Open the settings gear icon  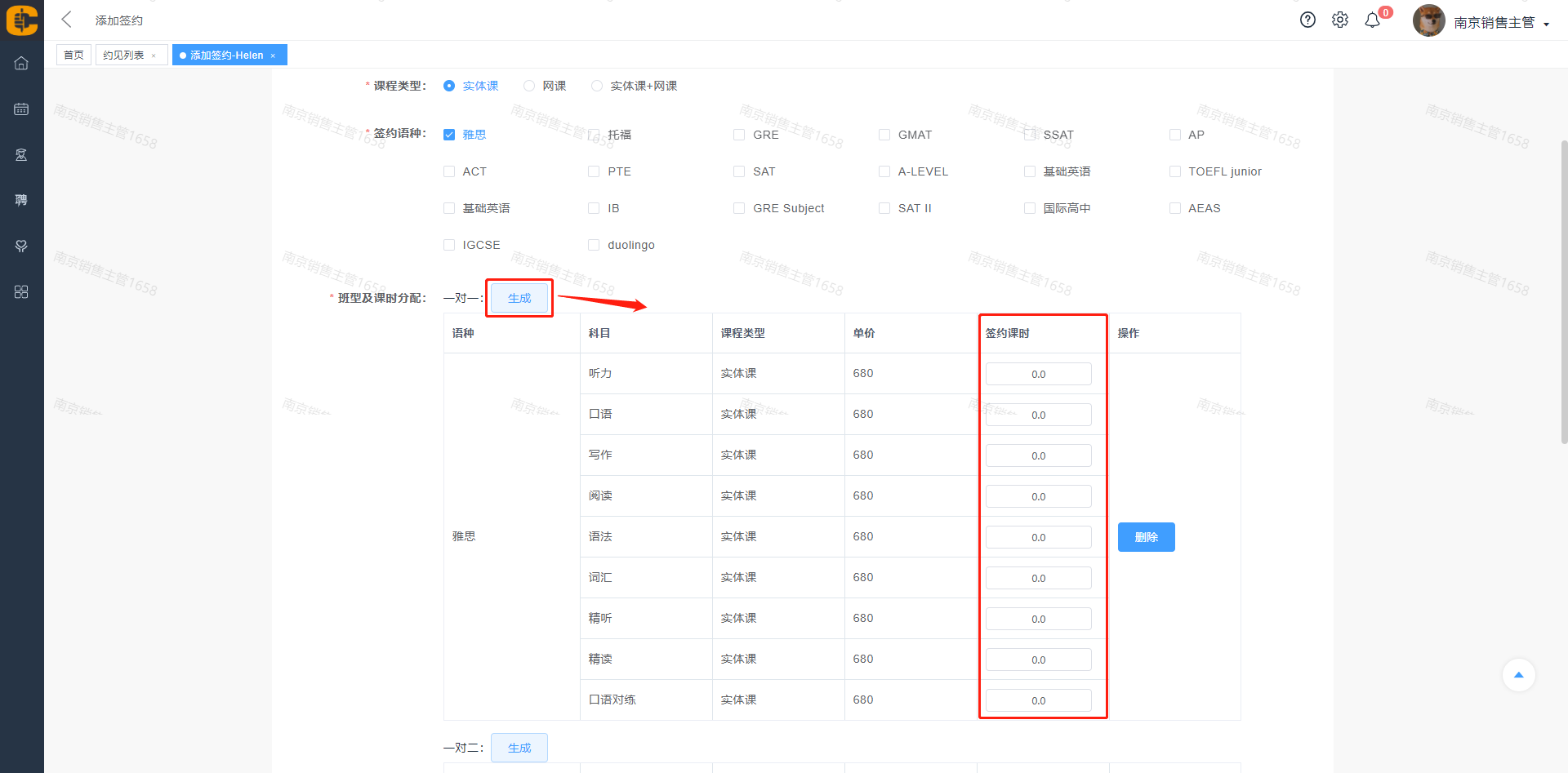pyautogui.click(x=1340, y=20)
